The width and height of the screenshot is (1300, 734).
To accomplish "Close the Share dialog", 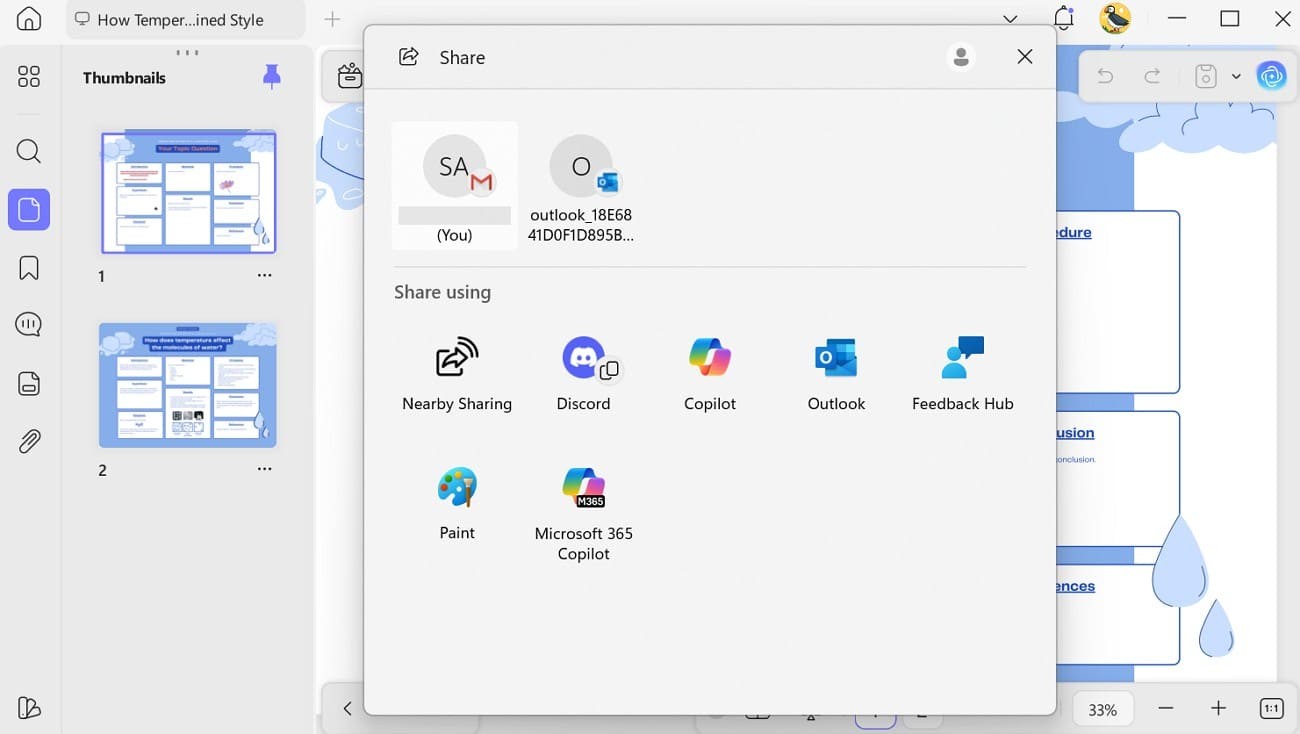I will point(1024,57).
